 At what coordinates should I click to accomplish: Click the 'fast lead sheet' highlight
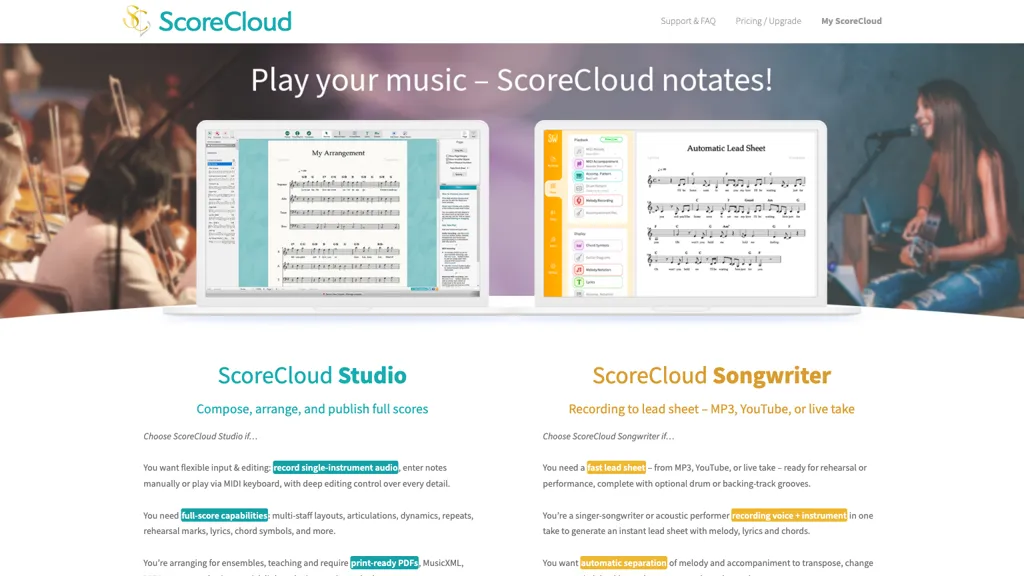tap(616, 468)
